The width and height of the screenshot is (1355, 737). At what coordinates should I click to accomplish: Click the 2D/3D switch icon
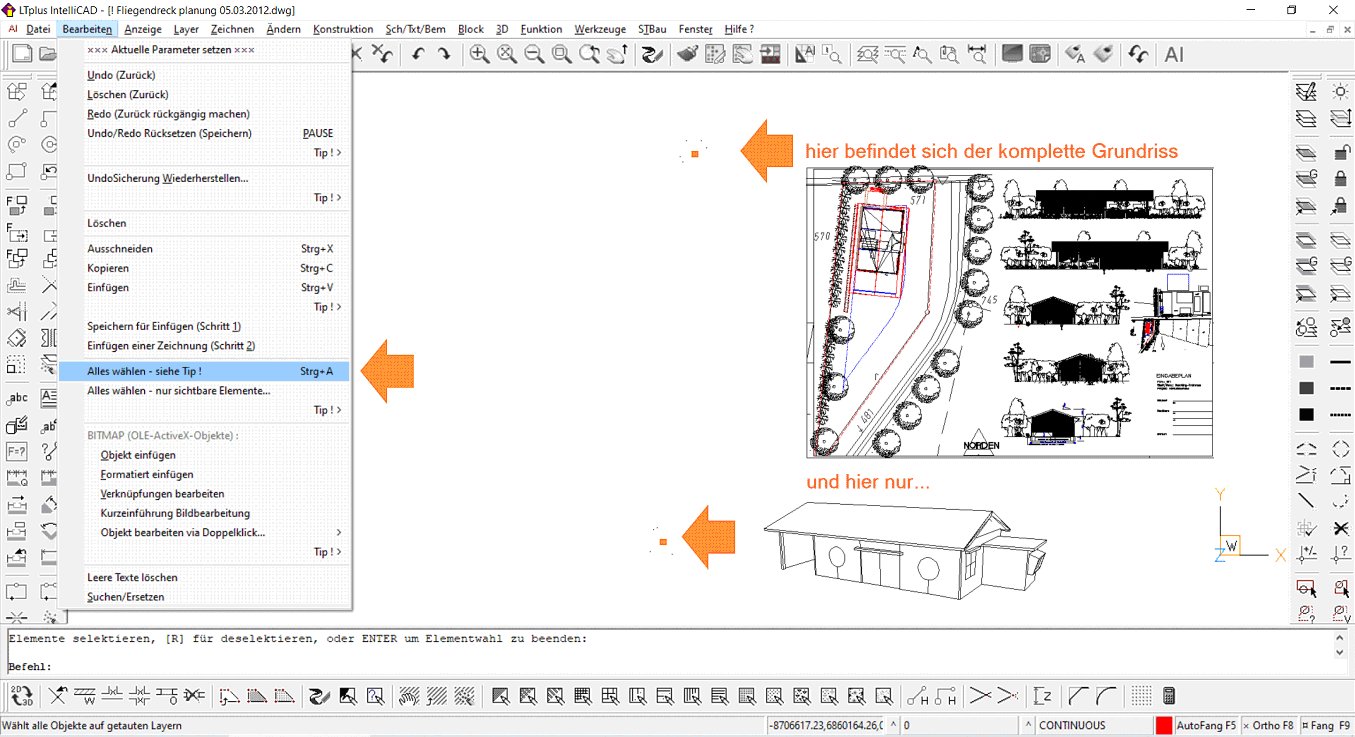[x=20, y=696]
